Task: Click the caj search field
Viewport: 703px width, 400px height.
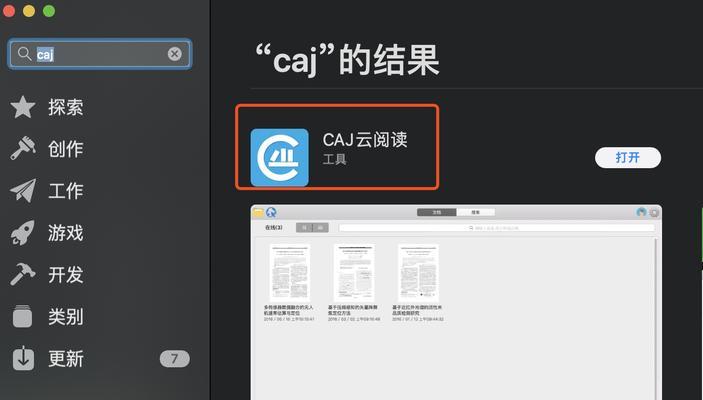Action: point(100,54)
